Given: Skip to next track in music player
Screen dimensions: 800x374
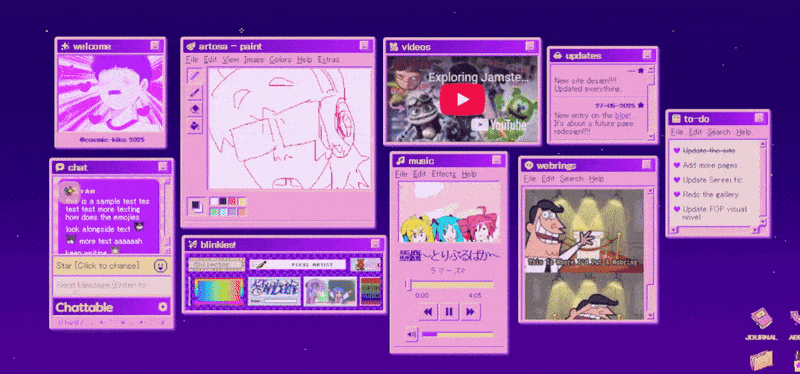Looking at the screenshot, I should pyautogui.click(x=470, y=311).
